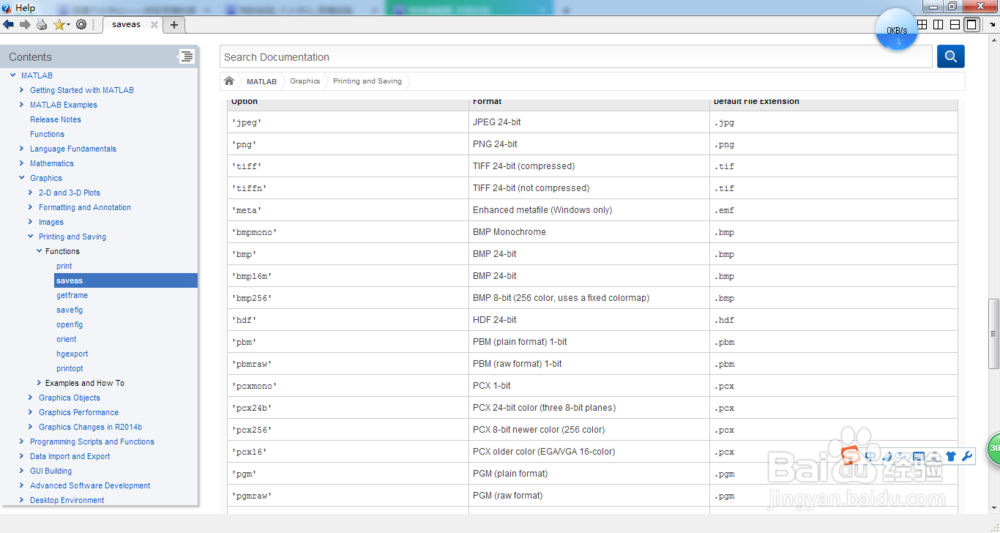Open the hgexport function page
1000x533 pixels.
(x=72, y=354)
